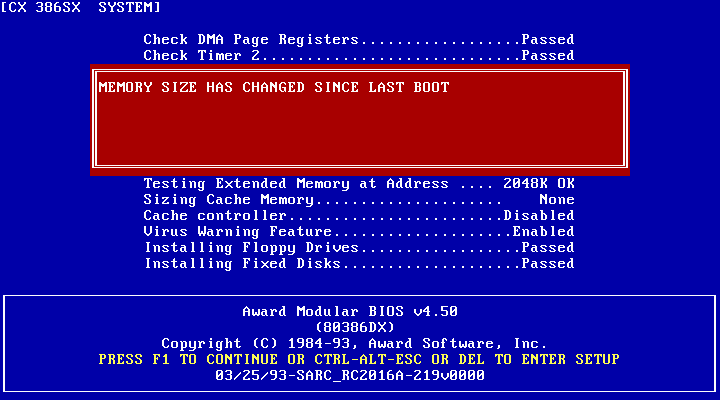Click the PRESS F1 TO CONTINUE prompt
Image resolution: width=720 pixels, height=400 pixels.
[359, 359]
